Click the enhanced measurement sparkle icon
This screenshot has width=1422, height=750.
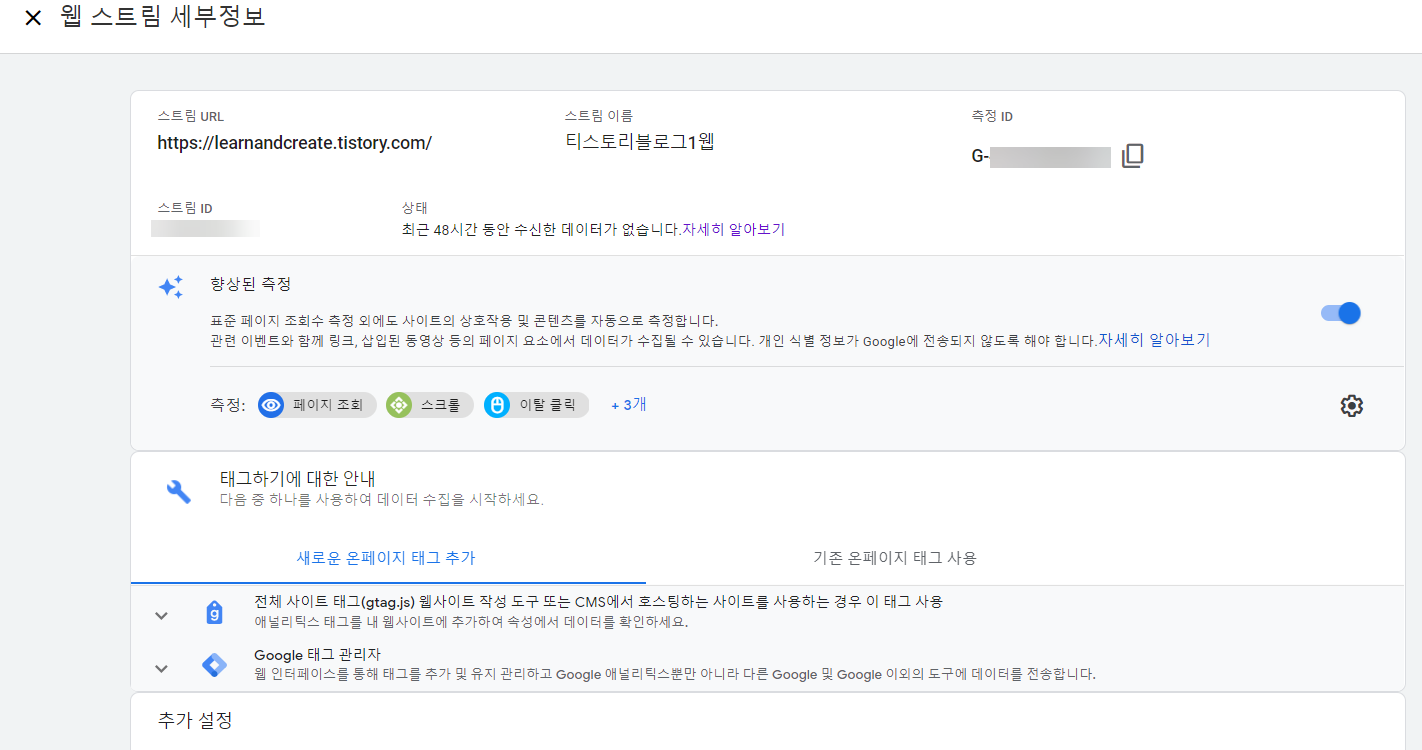pyautogui.click(x=171, y=287)
